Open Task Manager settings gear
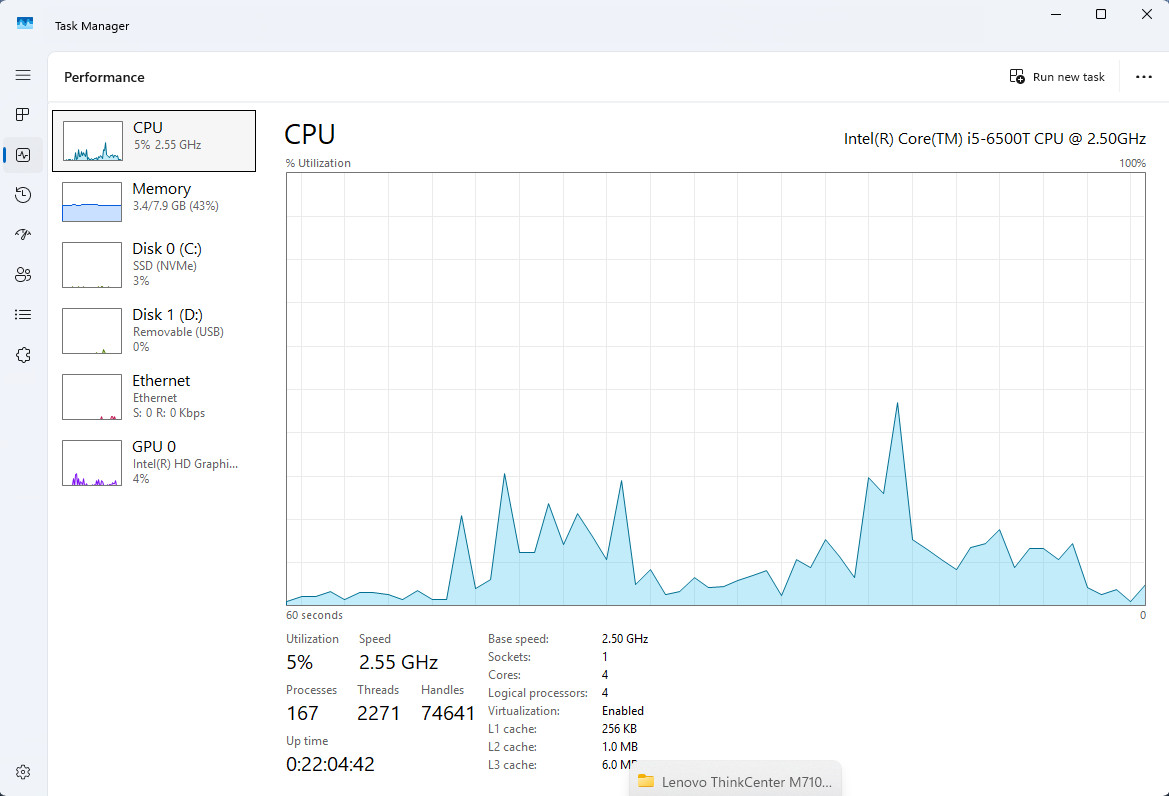 pos(23,772)
